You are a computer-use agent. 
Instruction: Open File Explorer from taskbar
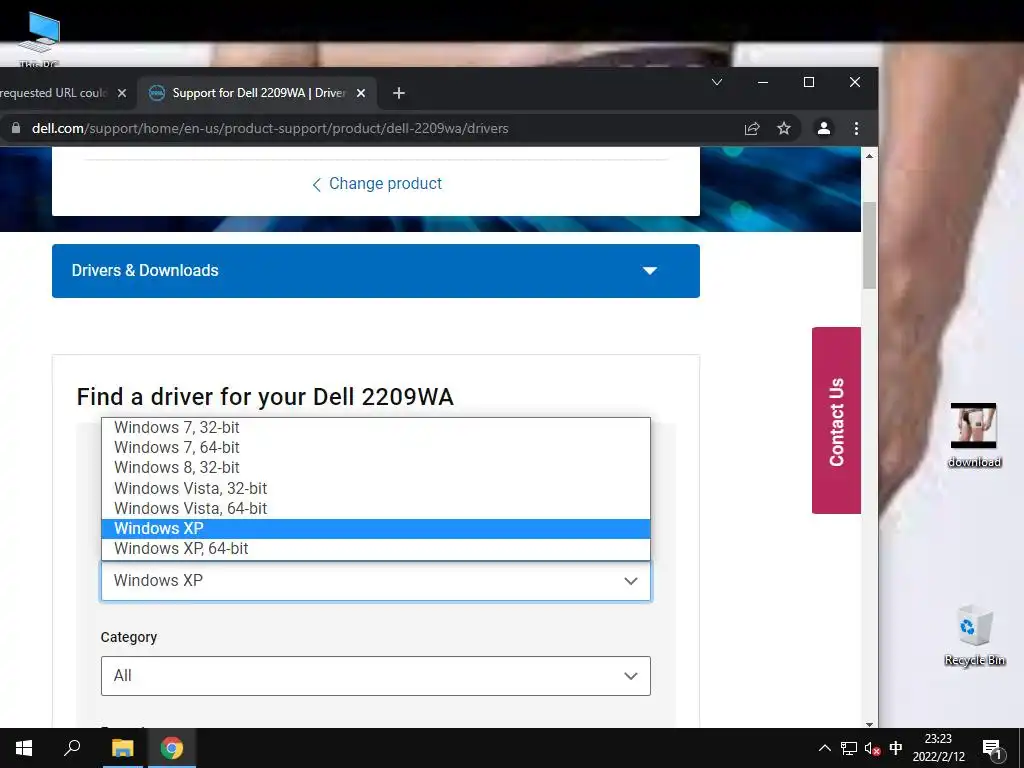(x=122, y=748)
